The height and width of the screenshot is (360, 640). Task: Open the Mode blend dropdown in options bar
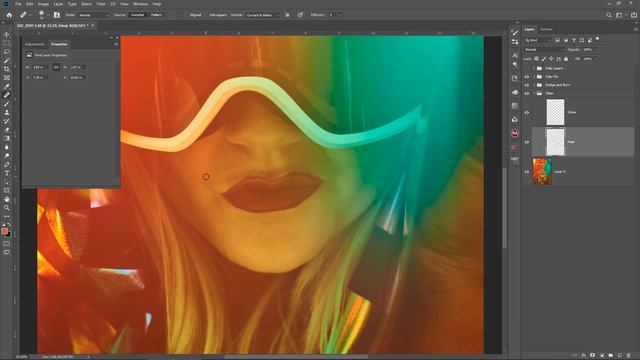pyautogui.click(x=93, y=15)
